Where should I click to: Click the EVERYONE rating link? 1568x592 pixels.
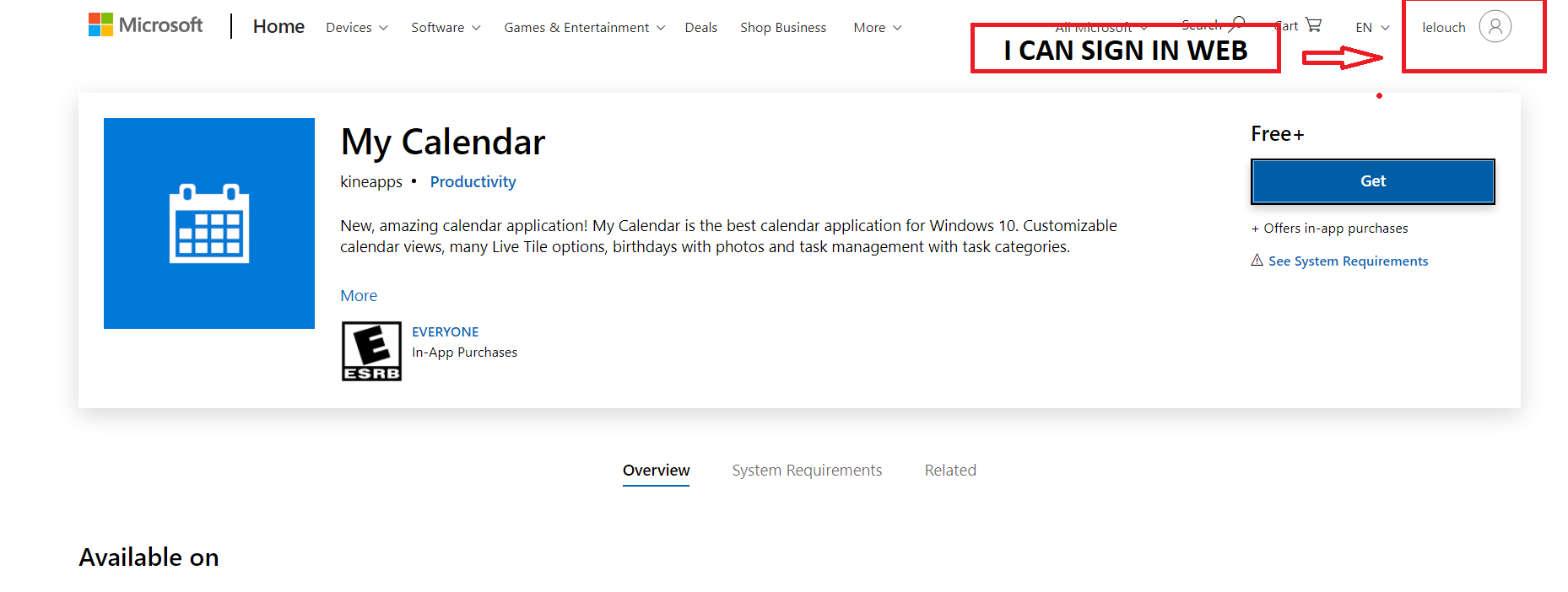pos(445,332)
